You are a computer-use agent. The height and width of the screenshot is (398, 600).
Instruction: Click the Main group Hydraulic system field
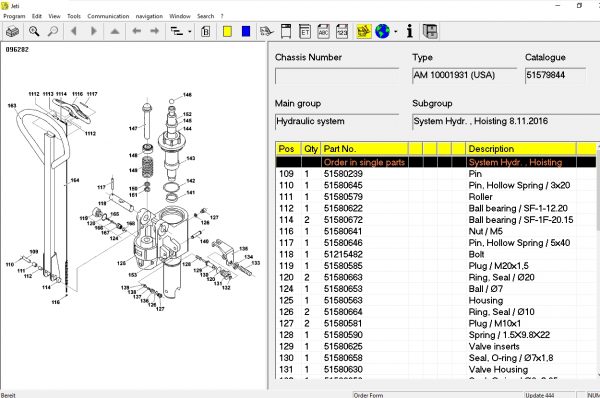point(337,121)
